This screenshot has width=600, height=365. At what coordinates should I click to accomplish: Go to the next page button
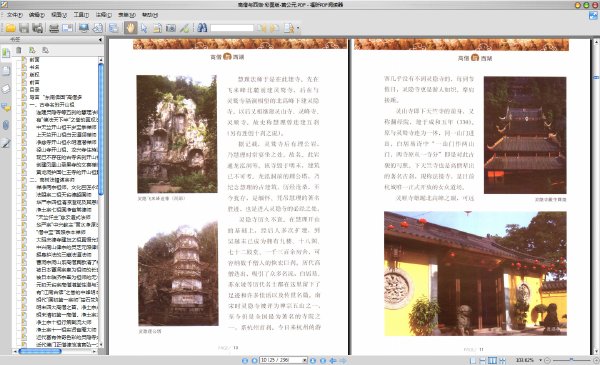coord(313,360)
